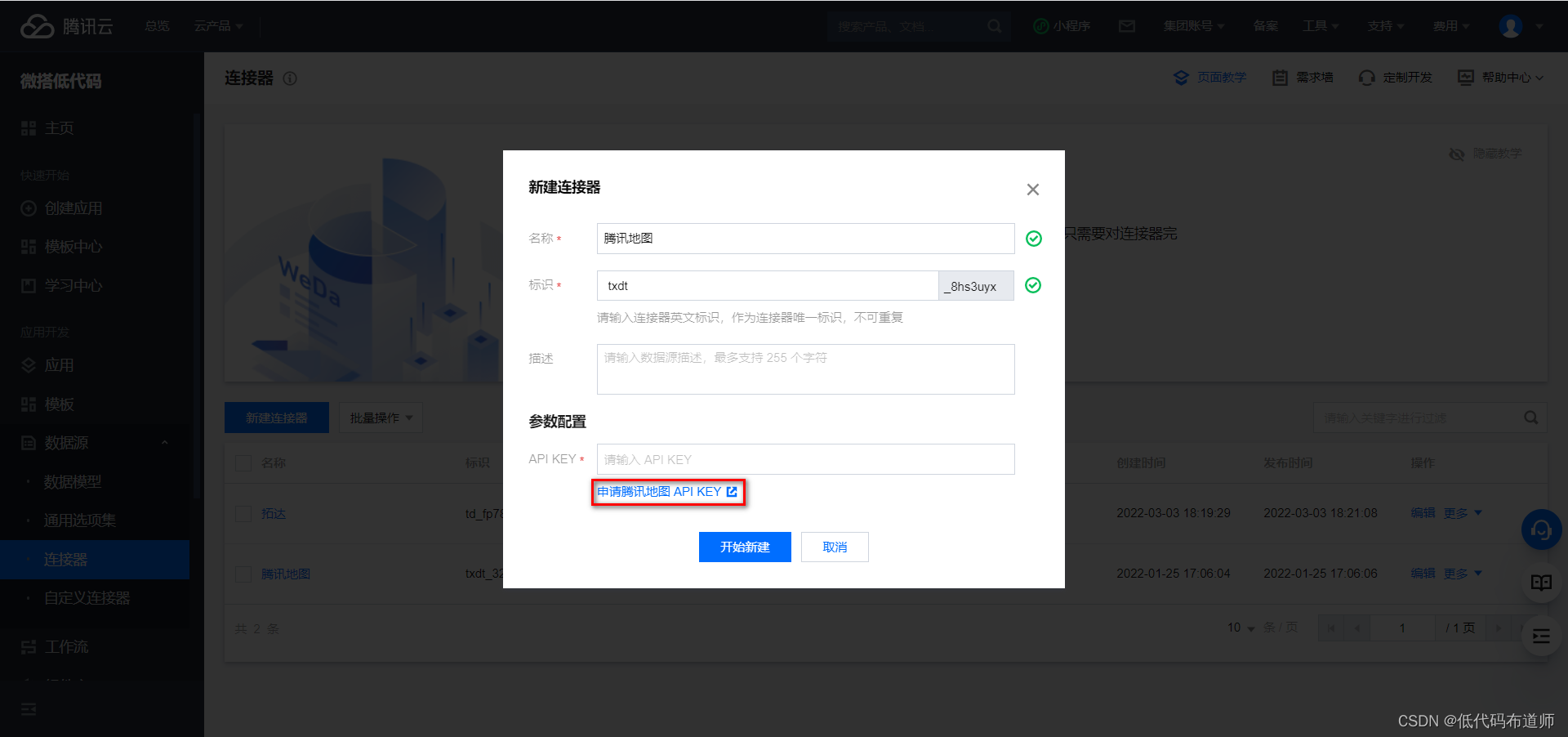Click the 名称 input containing 腾讯地图
The width and height of the screenshot is (1568, 737).
click(x=806, y=239)
